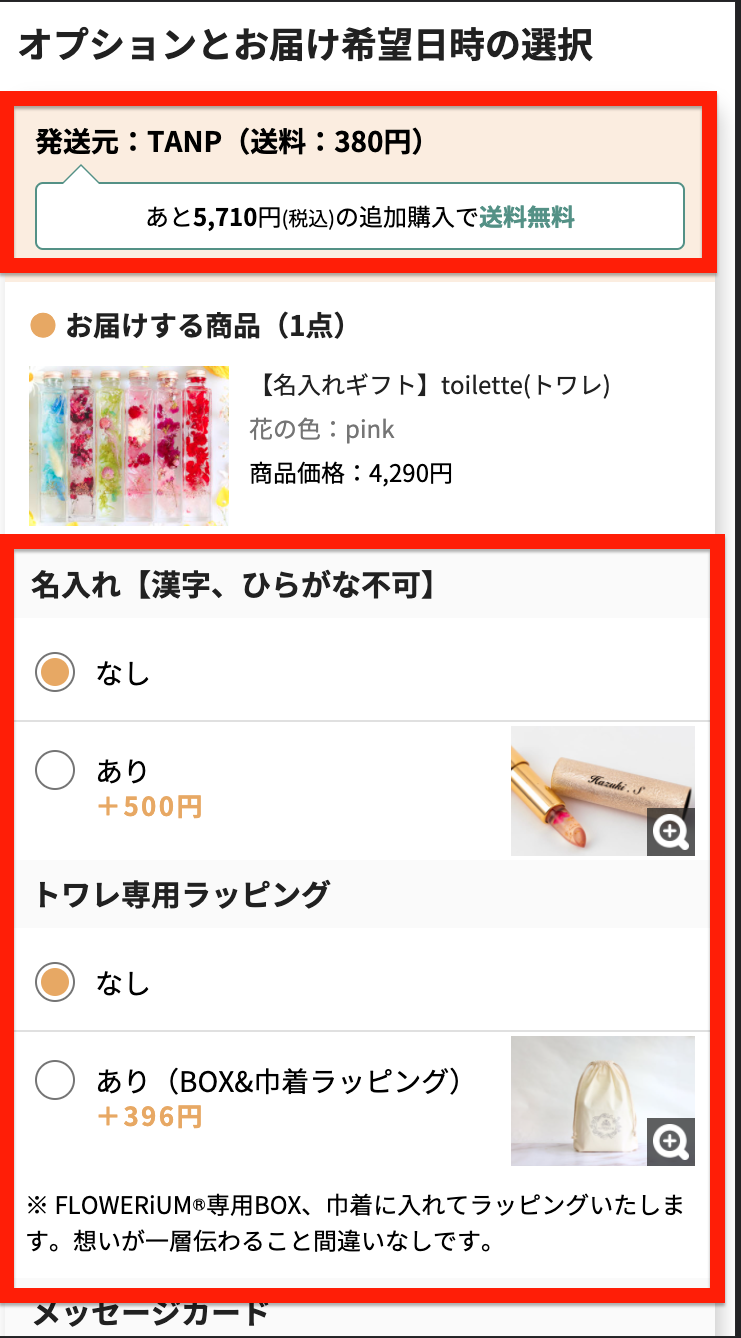Click the 名入れ【漢字、ひらがな不可】 section header
This screenshot has width=741, height=1338.
click(235, 585)
